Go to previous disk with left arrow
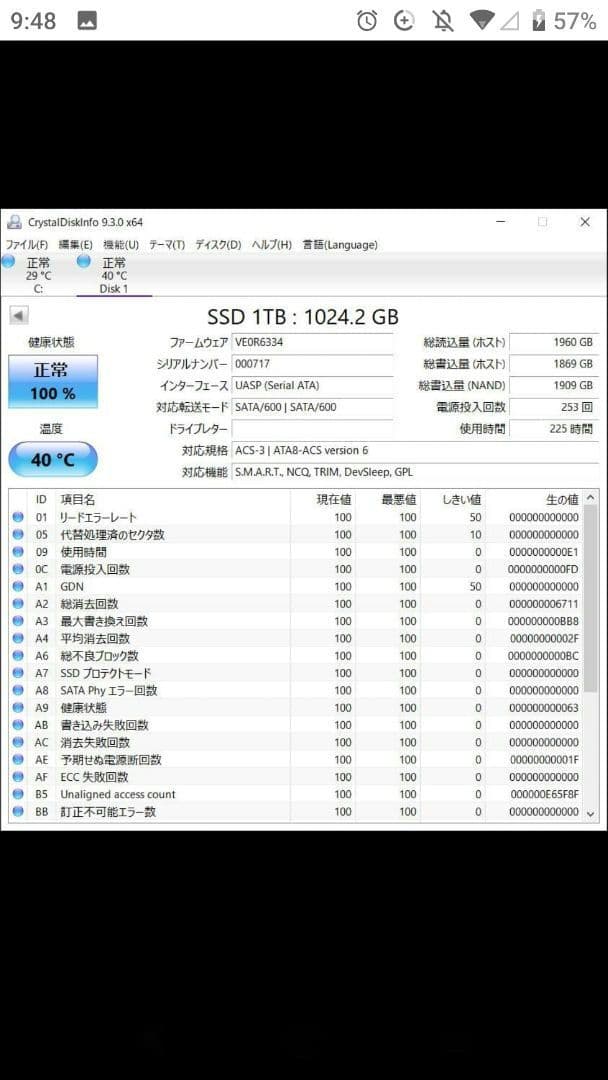The height and width of the screenshot is (1080, 608). [x=19, y=315]
